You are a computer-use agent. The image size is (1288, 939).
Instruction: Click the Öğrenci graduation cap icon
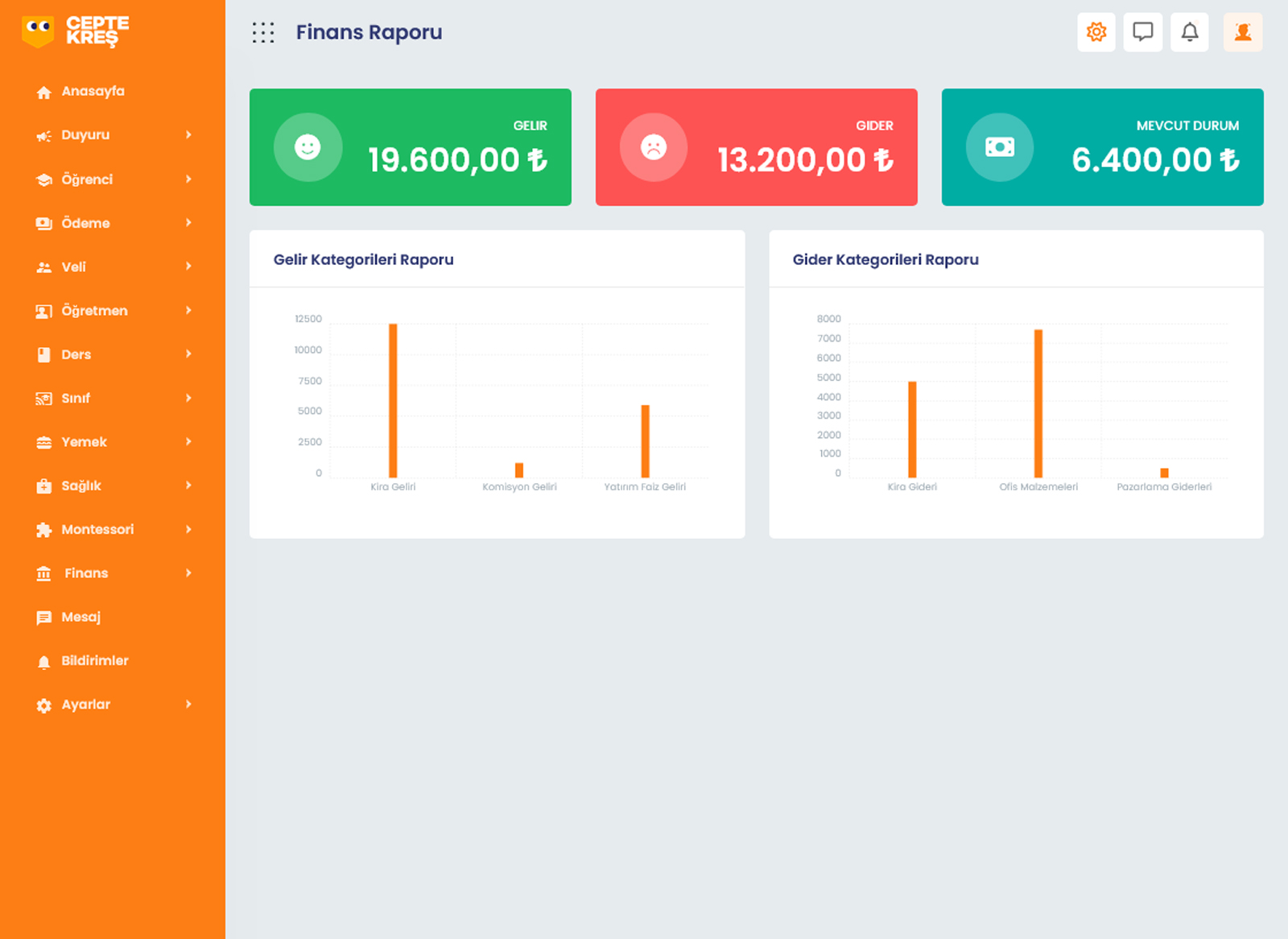pos(44,180)
